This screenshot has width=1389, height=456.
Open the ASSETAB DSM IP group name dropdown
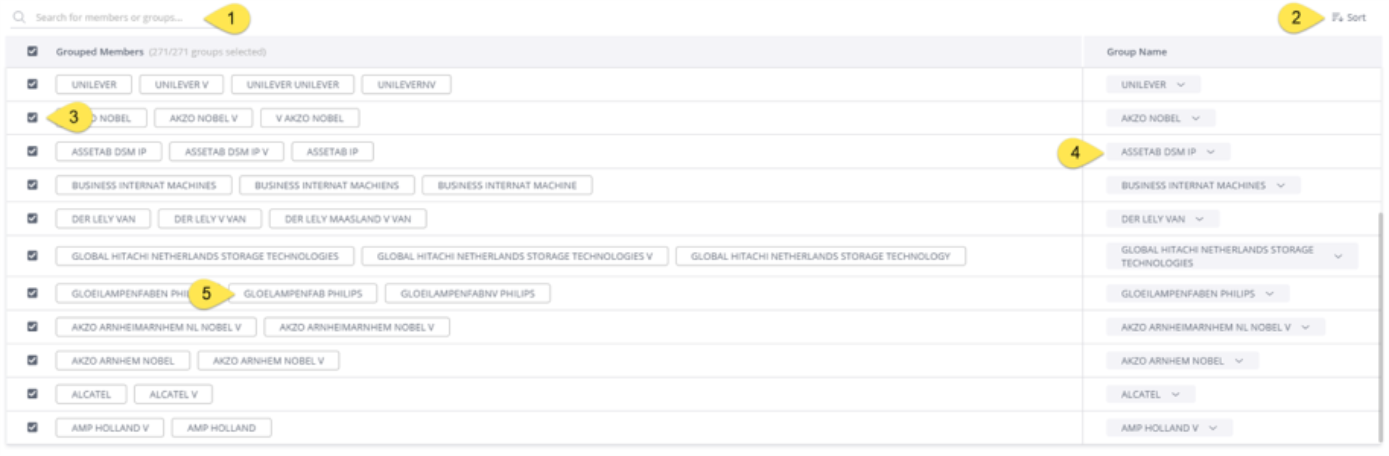point(1168,152)
